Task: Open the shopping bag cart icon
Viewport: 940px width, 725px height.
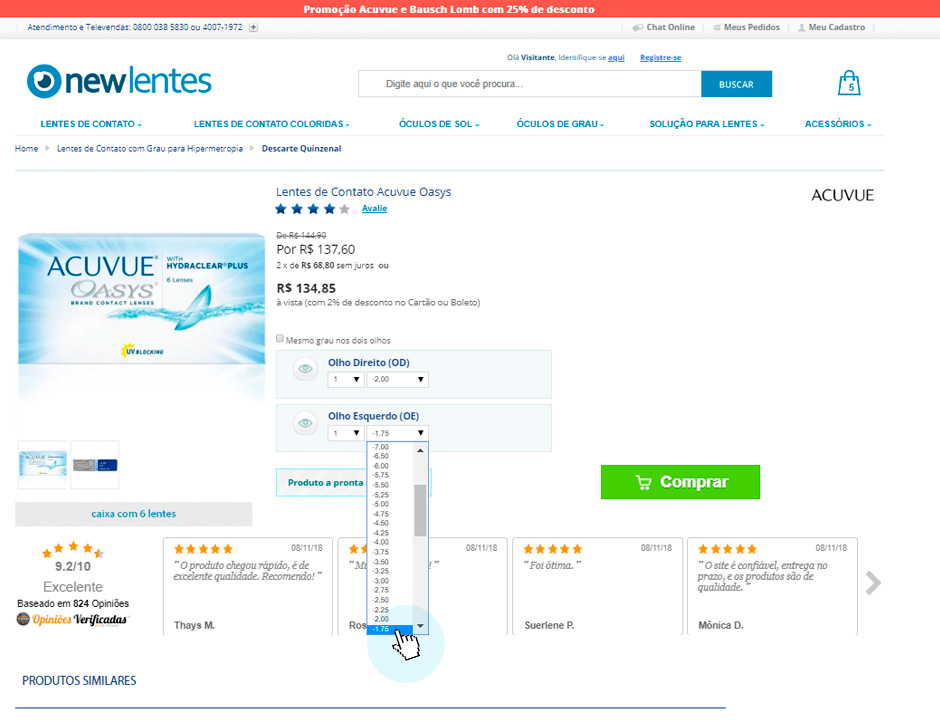Action: [849, 83]
